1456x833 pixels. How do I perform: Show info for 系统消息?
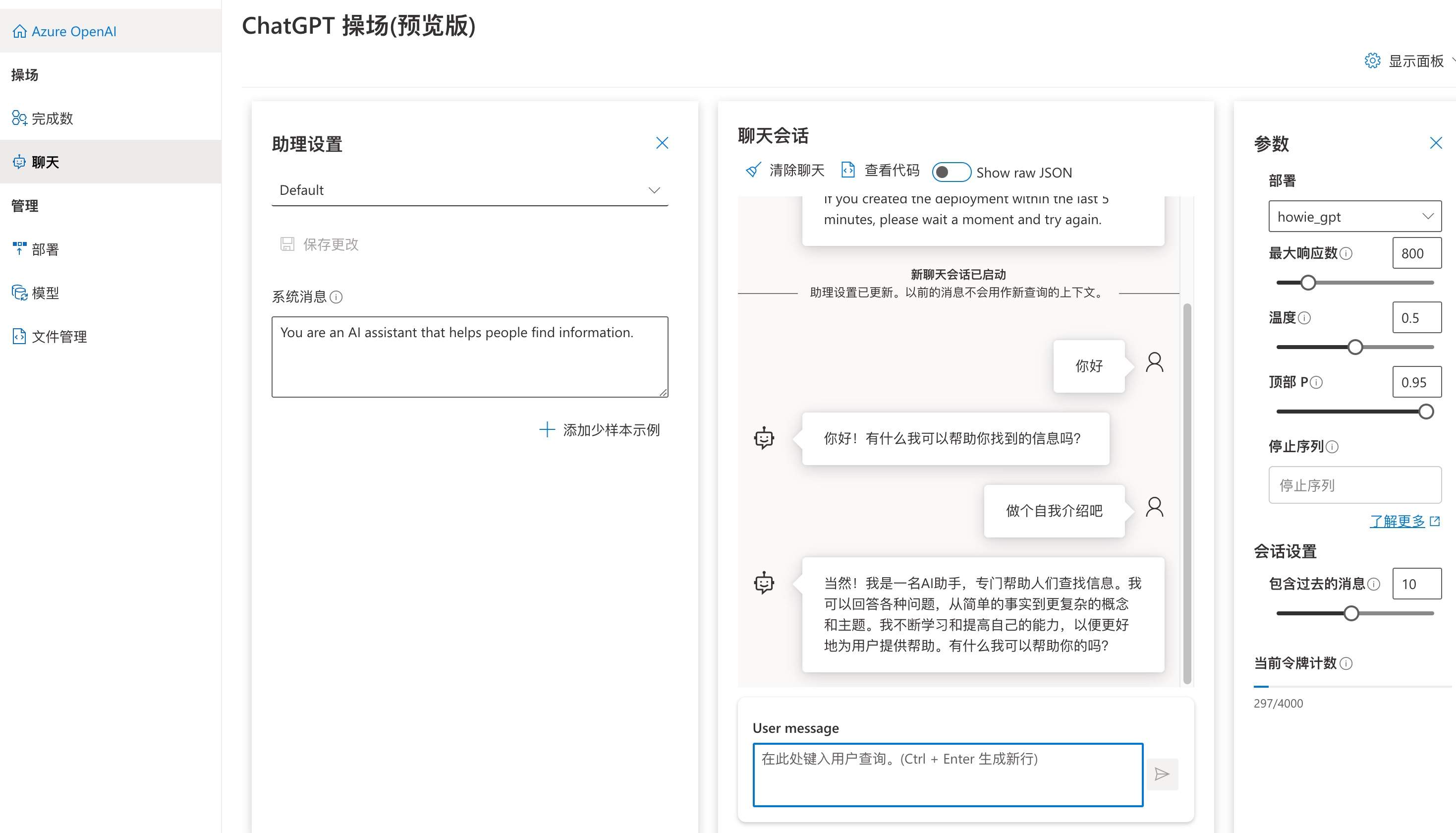[x=336, y=297]
